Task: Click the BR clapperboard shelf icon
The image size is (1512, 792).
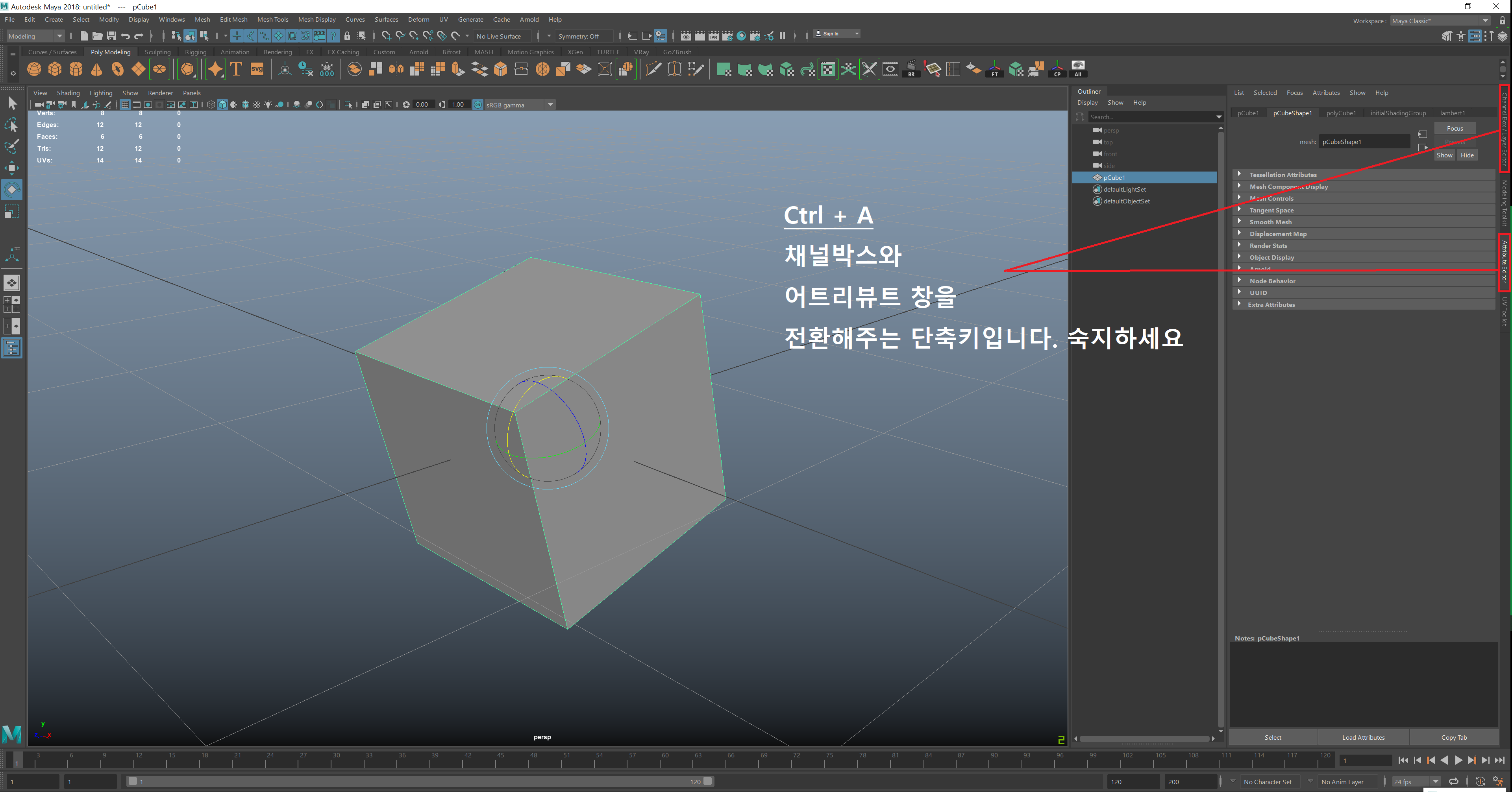Action: (x=911, y=69)
